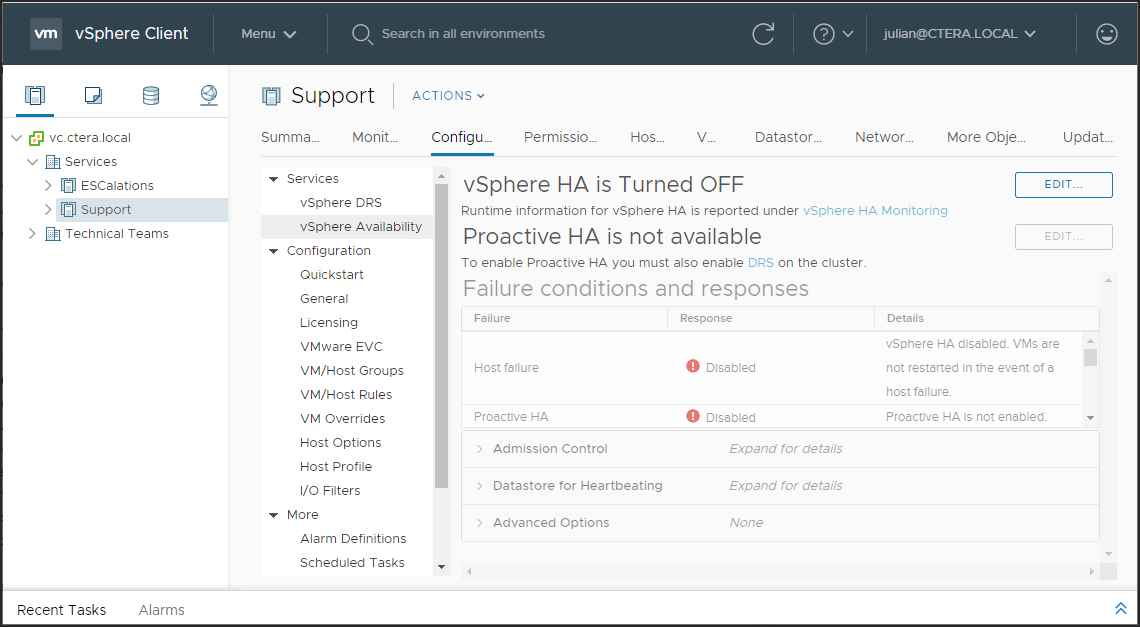Screen dimensions: 1140x627
Task: Click the Host failure red alert icon
Action: point(693,366)
